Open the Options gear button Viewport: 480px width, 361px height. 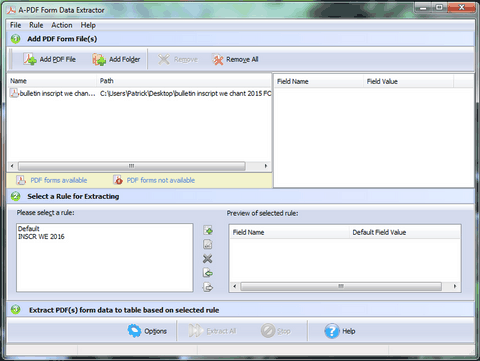(x=134, y=331)
